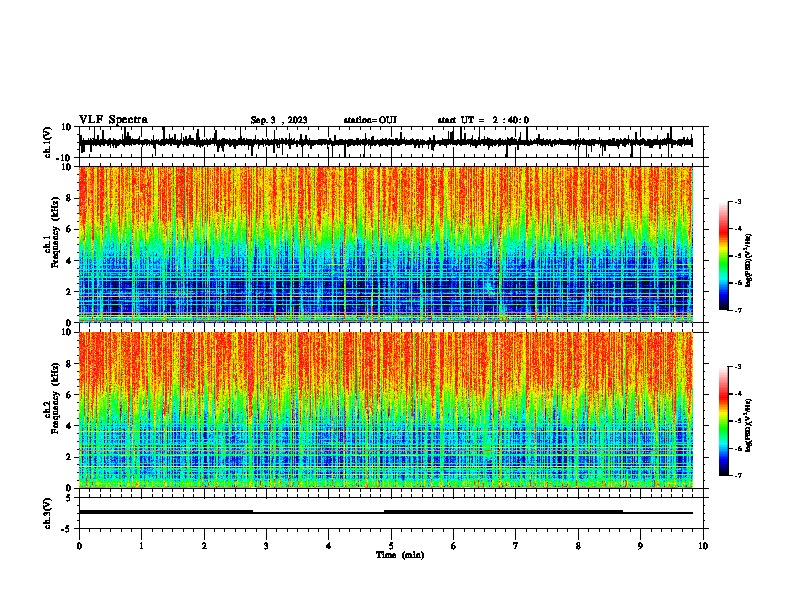This screenshot has width=792, height=612.
Task: Click the time axis tick label "2"
Action: pos(204,546)
